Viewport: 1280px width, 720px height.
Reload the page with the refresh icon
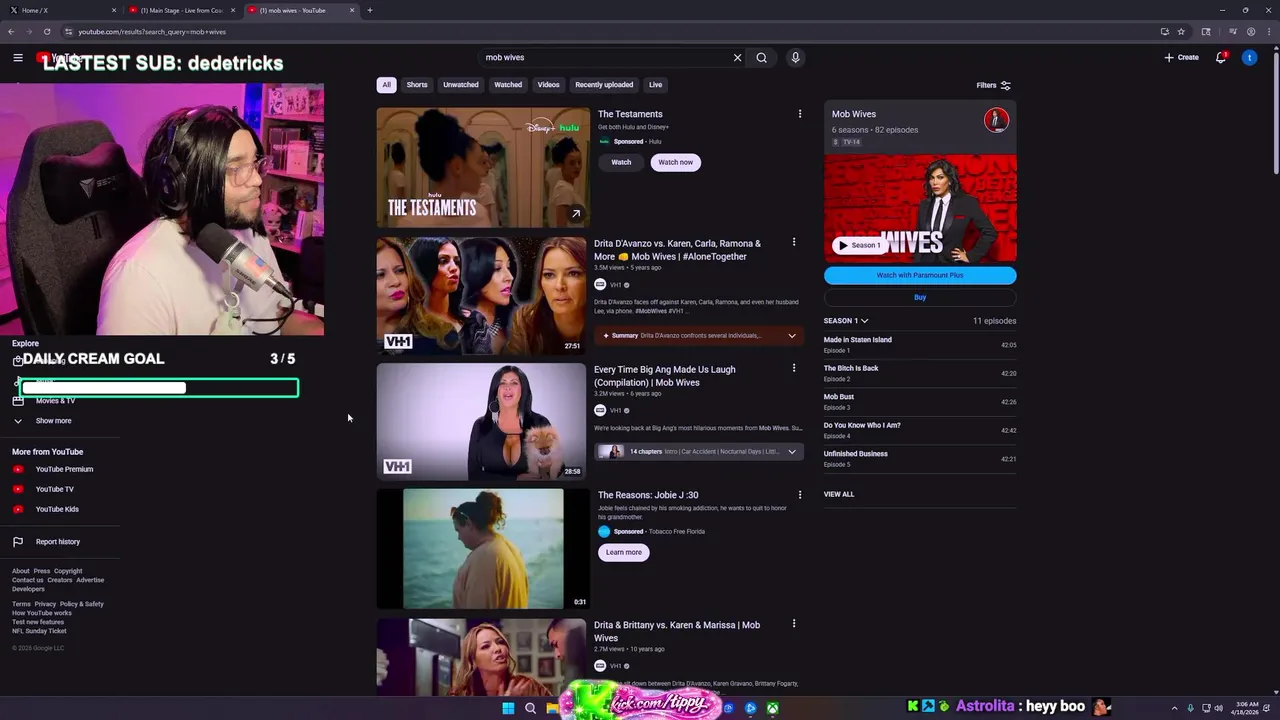click(x=47, y=32)
